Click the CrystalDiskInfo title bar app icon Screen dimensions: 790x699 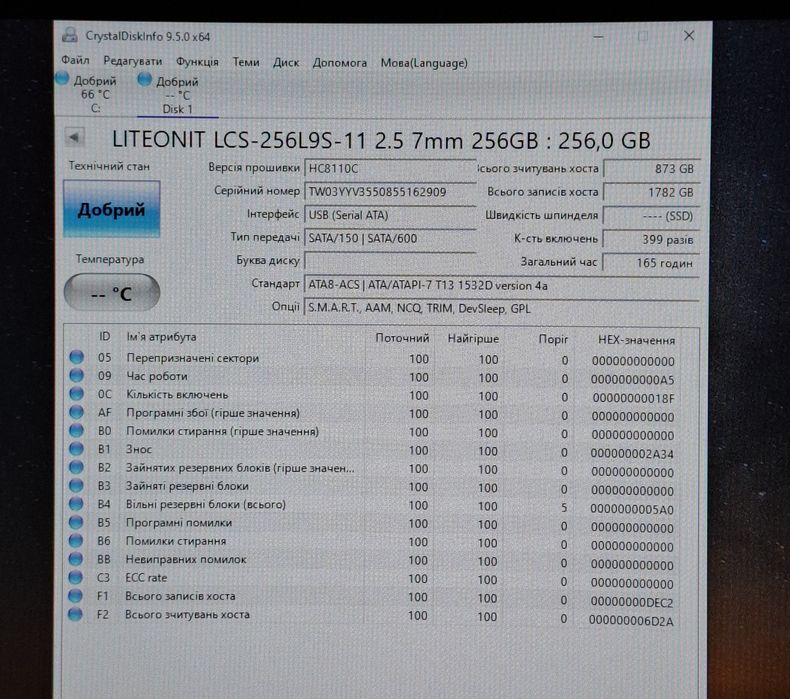[70, 35]
